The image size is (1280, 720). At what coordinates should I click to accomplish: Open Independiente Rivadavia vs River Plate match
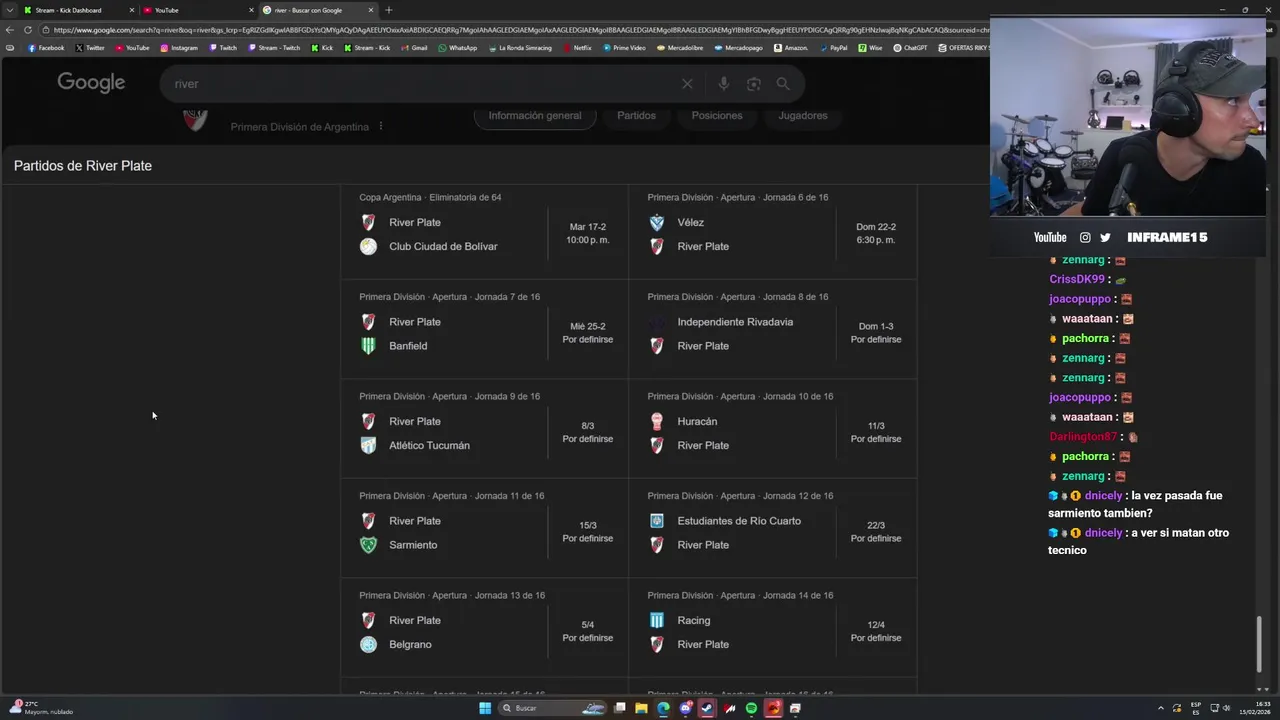tap(772, 329)
